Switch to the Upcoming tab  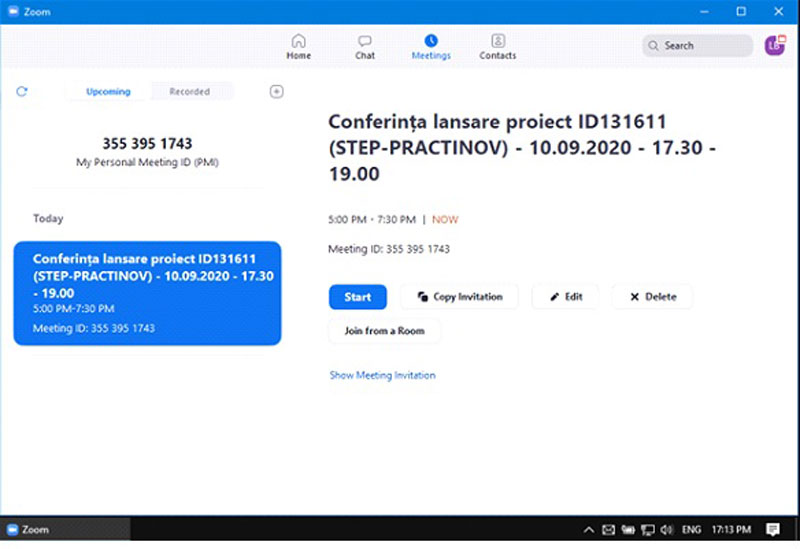tap(108, 91)
